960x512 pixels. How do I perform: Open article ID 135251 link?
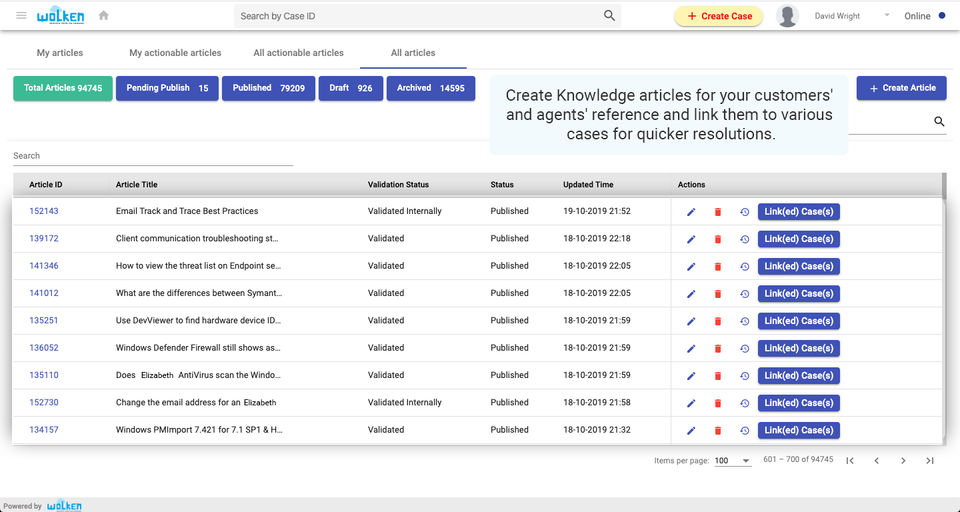coord(44,321)
